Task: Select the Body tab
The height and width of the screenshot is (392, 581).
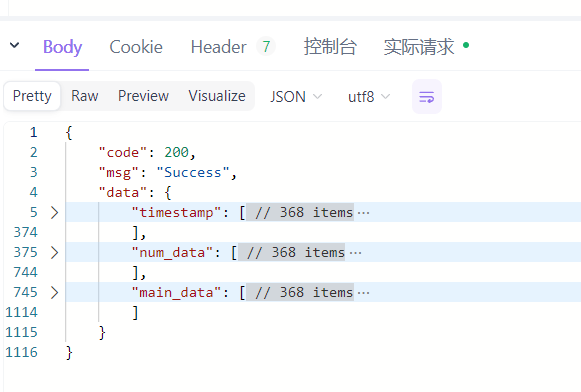Action: 62,47
